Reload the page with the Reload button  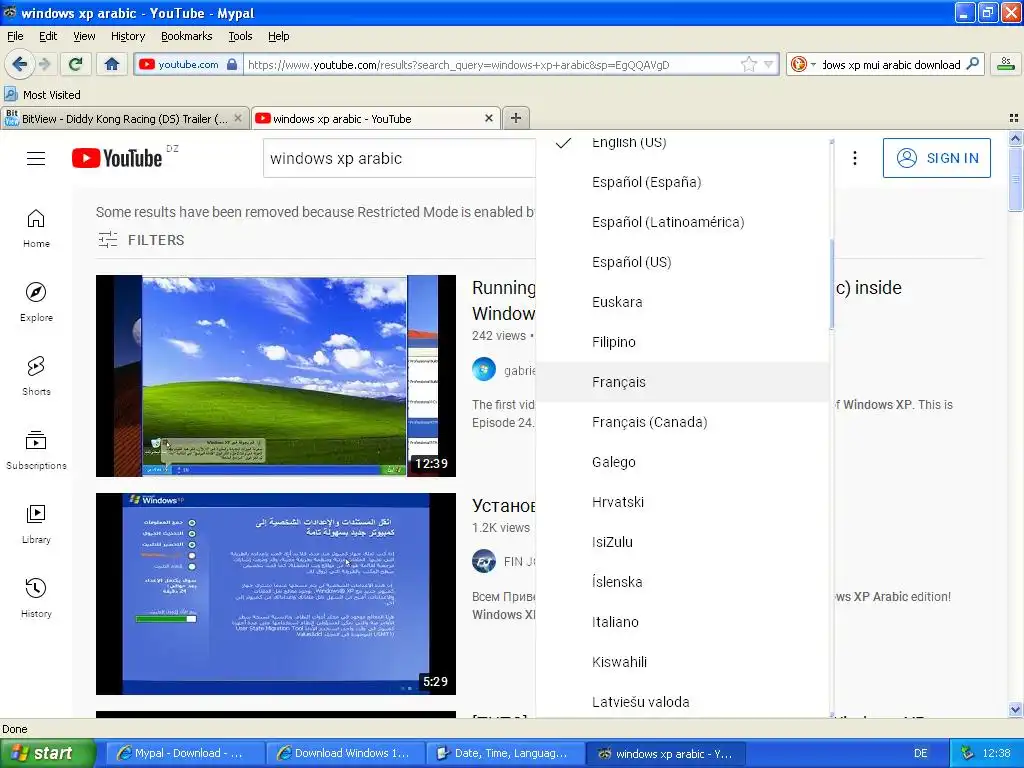76,64
